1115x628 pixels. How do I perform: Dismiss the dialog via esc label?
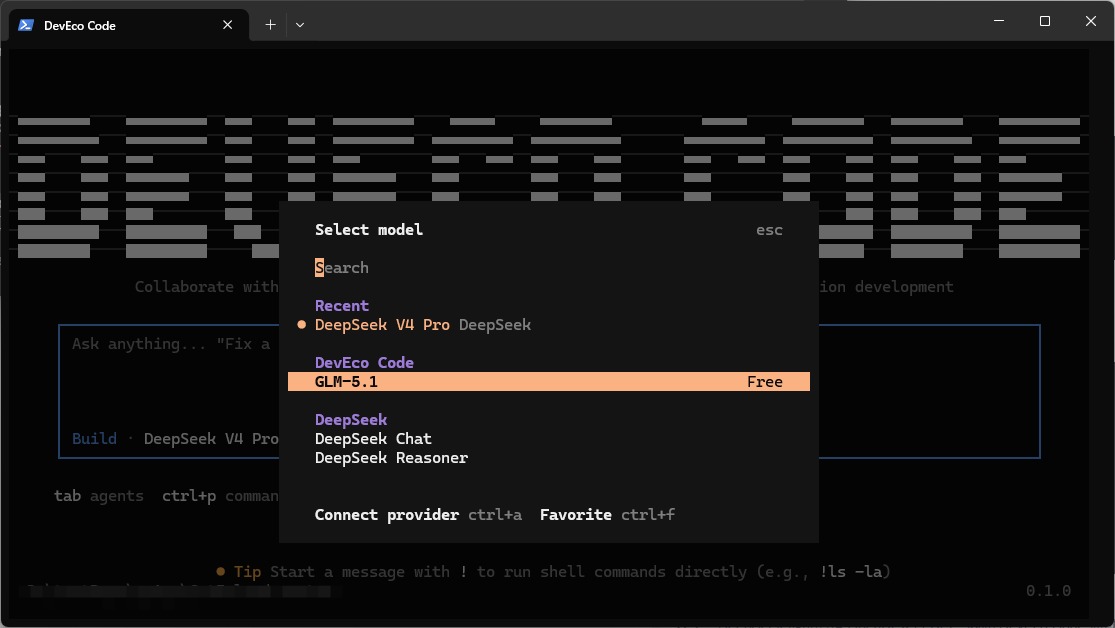[x=769, y=230]
